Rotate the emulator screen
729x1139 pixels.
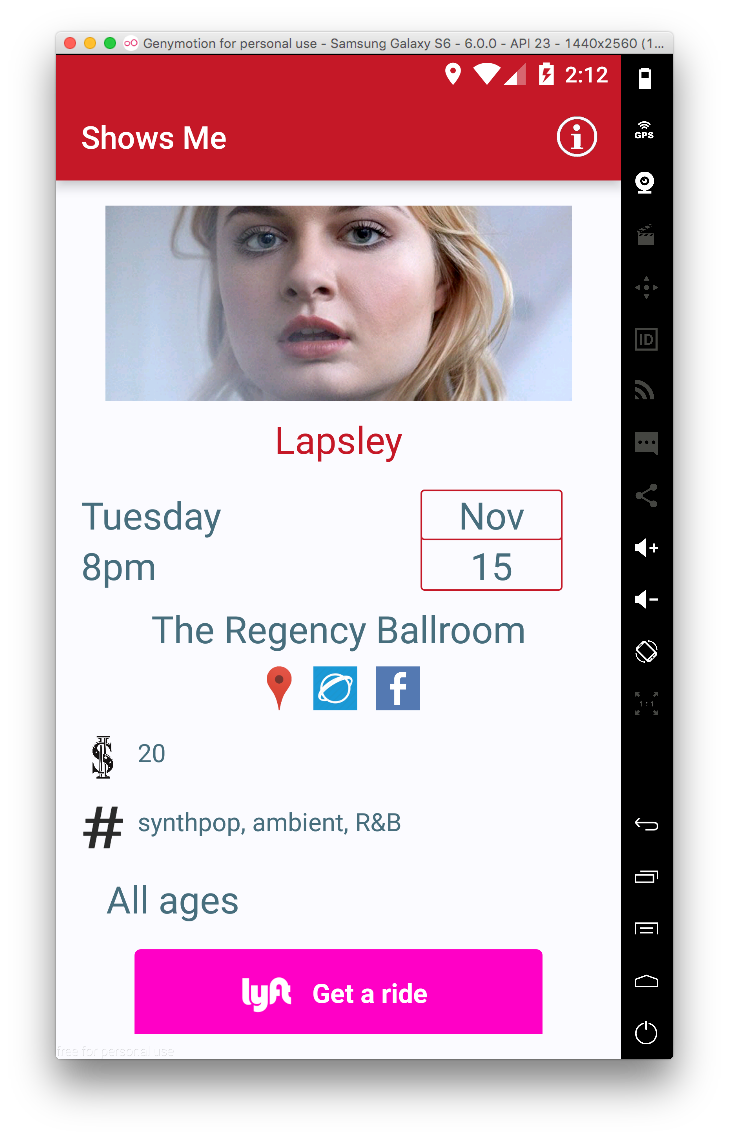(x=645, y=651)
